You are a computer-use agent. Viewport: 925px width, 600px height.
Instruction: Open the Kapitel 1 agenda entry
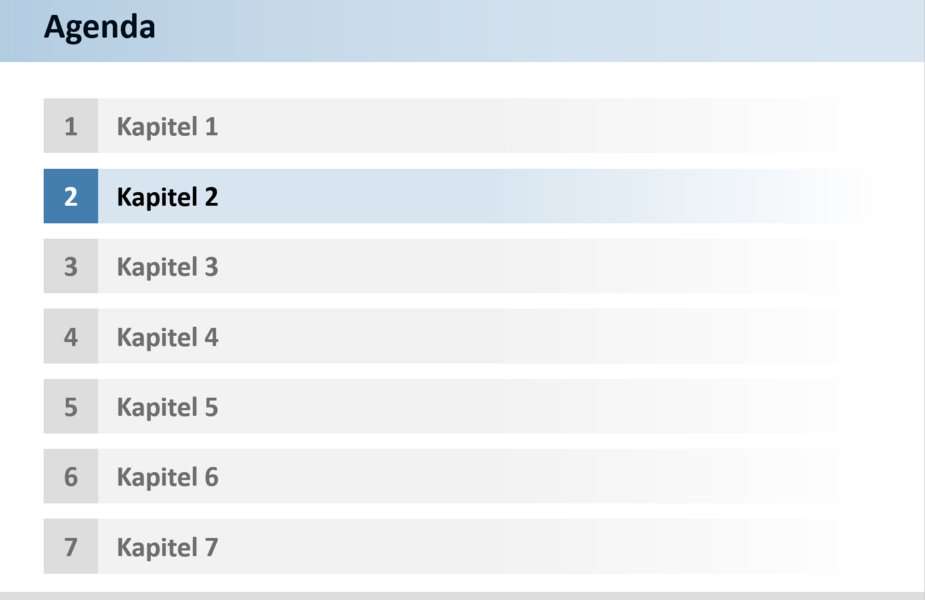tap(168, 127)
